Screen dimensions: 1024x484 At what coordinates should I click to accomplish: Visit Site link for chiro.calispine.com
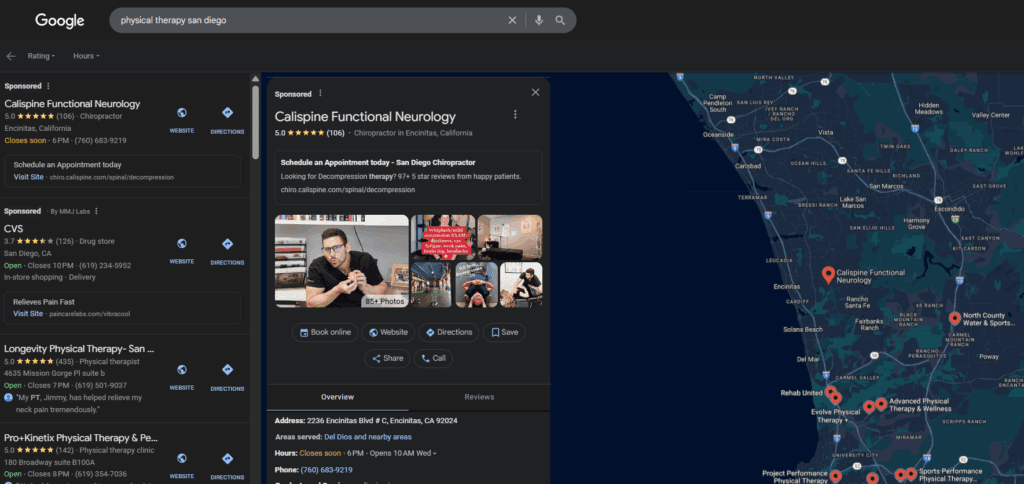coord(29,177)
